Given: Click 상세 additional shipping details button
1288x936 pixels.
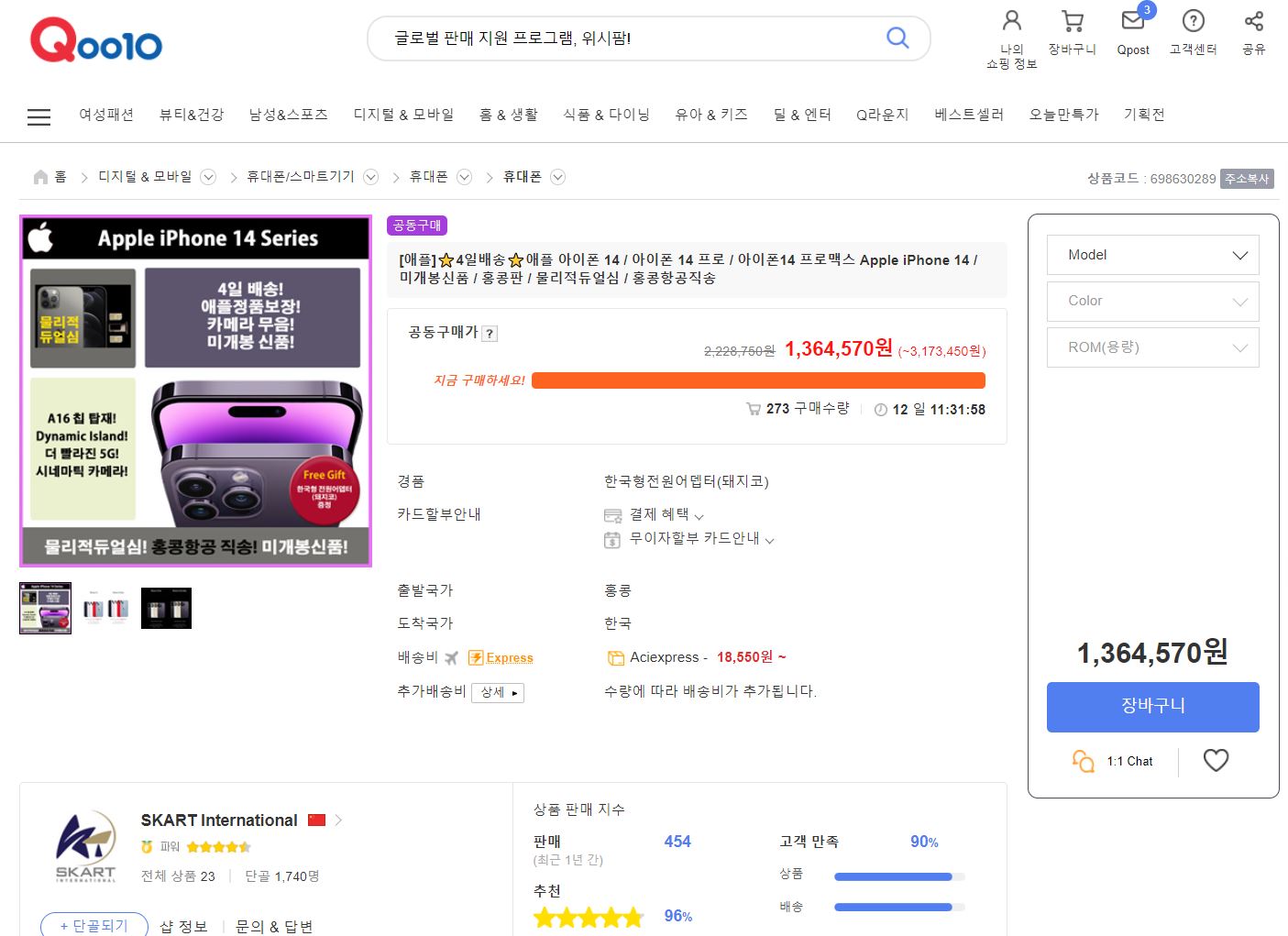Looking at the screenshot, I should click(x=498, y=692).
